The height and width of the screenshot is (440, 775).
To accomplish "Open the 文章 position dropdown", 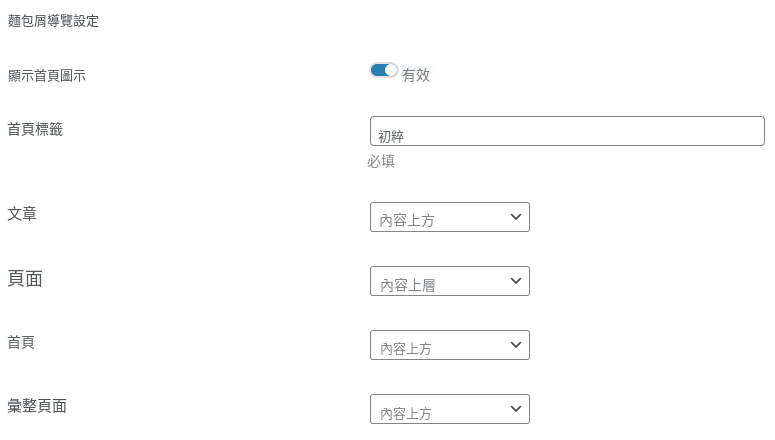I will [x=450, y=217].
